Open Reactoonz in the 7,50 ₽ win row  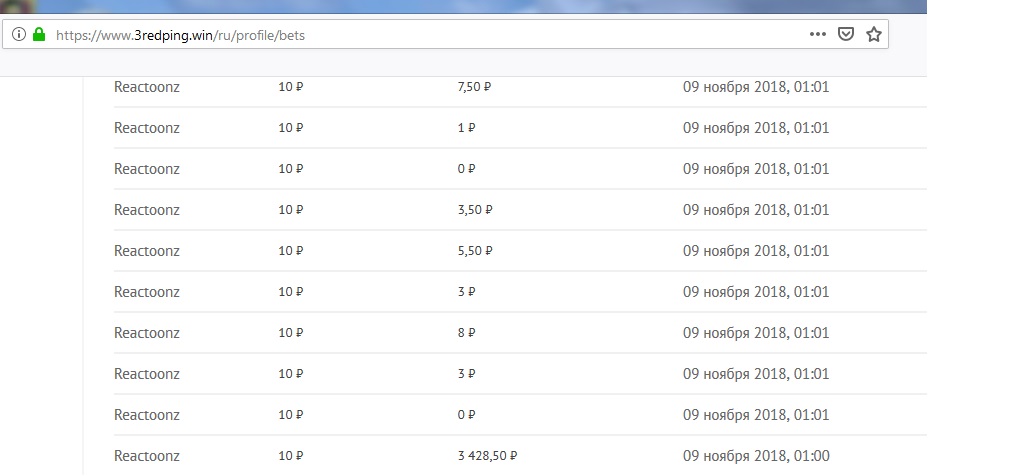[147, 87]
